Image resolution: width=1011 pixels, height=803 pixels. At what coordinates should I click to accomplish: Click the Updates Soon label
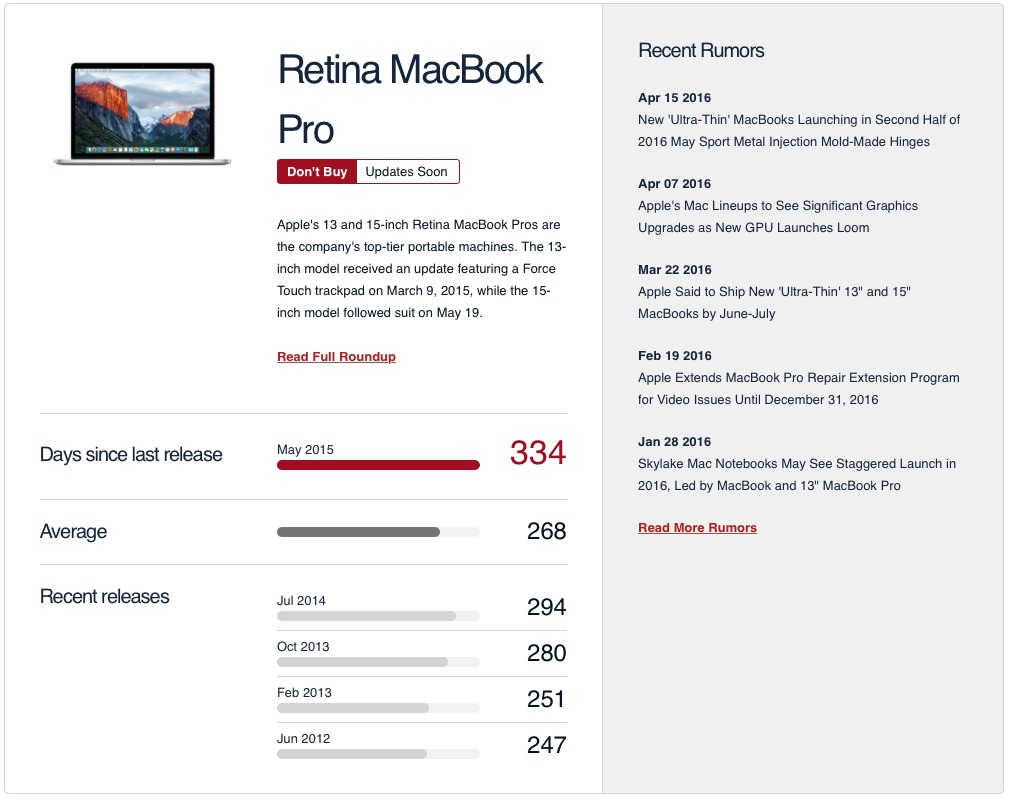click(x=407, y=172)
